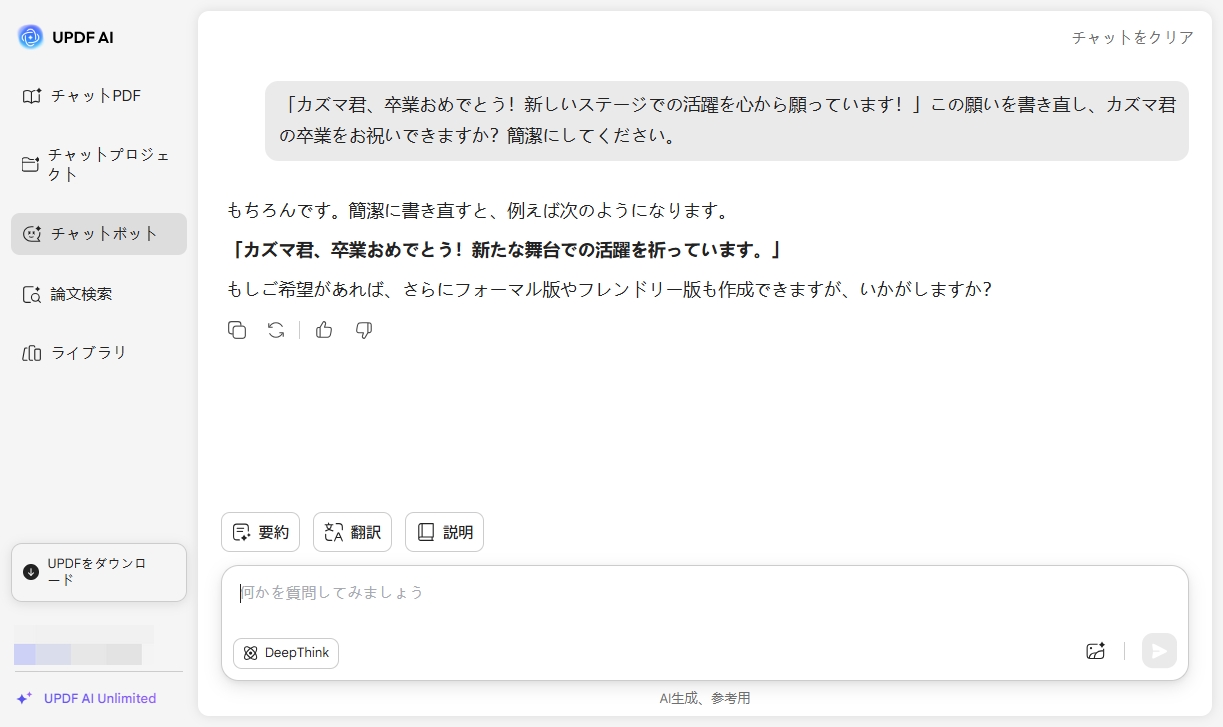Click the チャットをクリア link
Screen dimensions: 1223x727
pos(1132,37)
